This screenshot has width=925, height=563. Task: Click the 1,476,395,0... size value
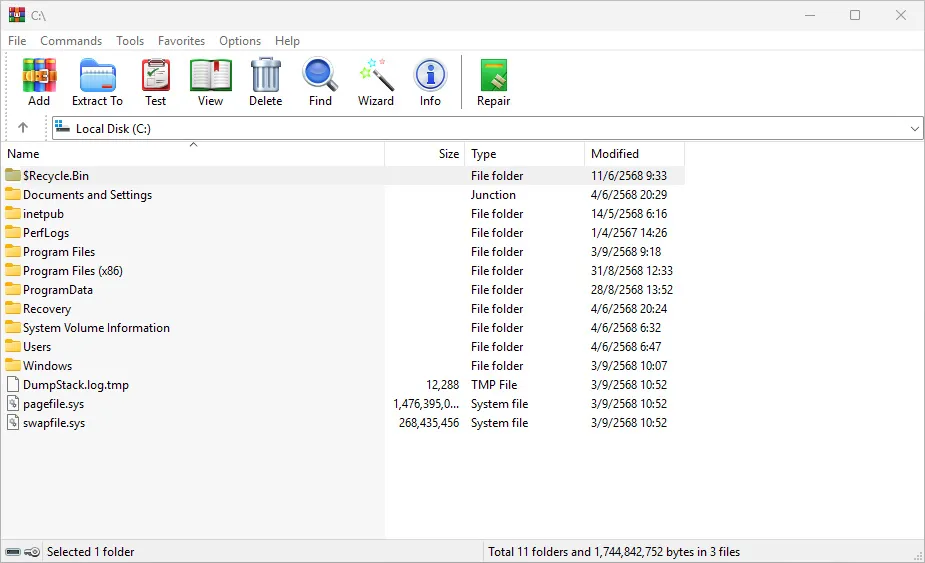(426, 404)
